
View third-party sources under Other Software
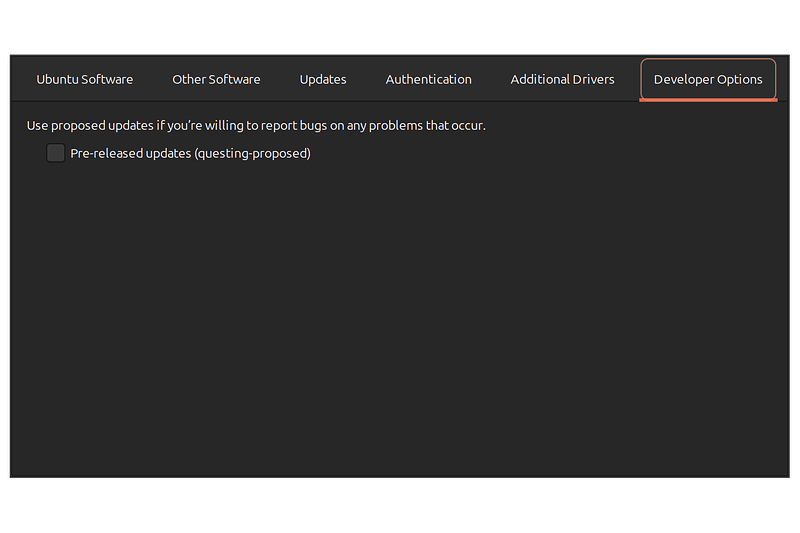(x=216, y=80)
